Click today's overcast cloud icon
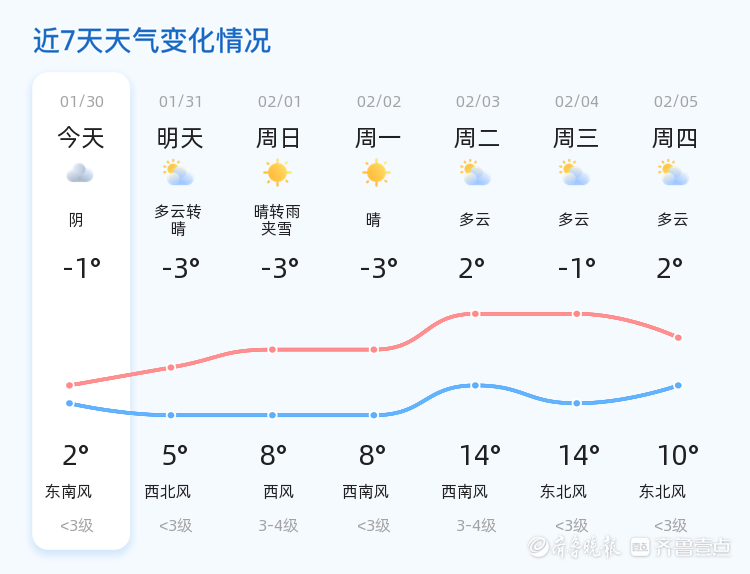 (80, 174)
